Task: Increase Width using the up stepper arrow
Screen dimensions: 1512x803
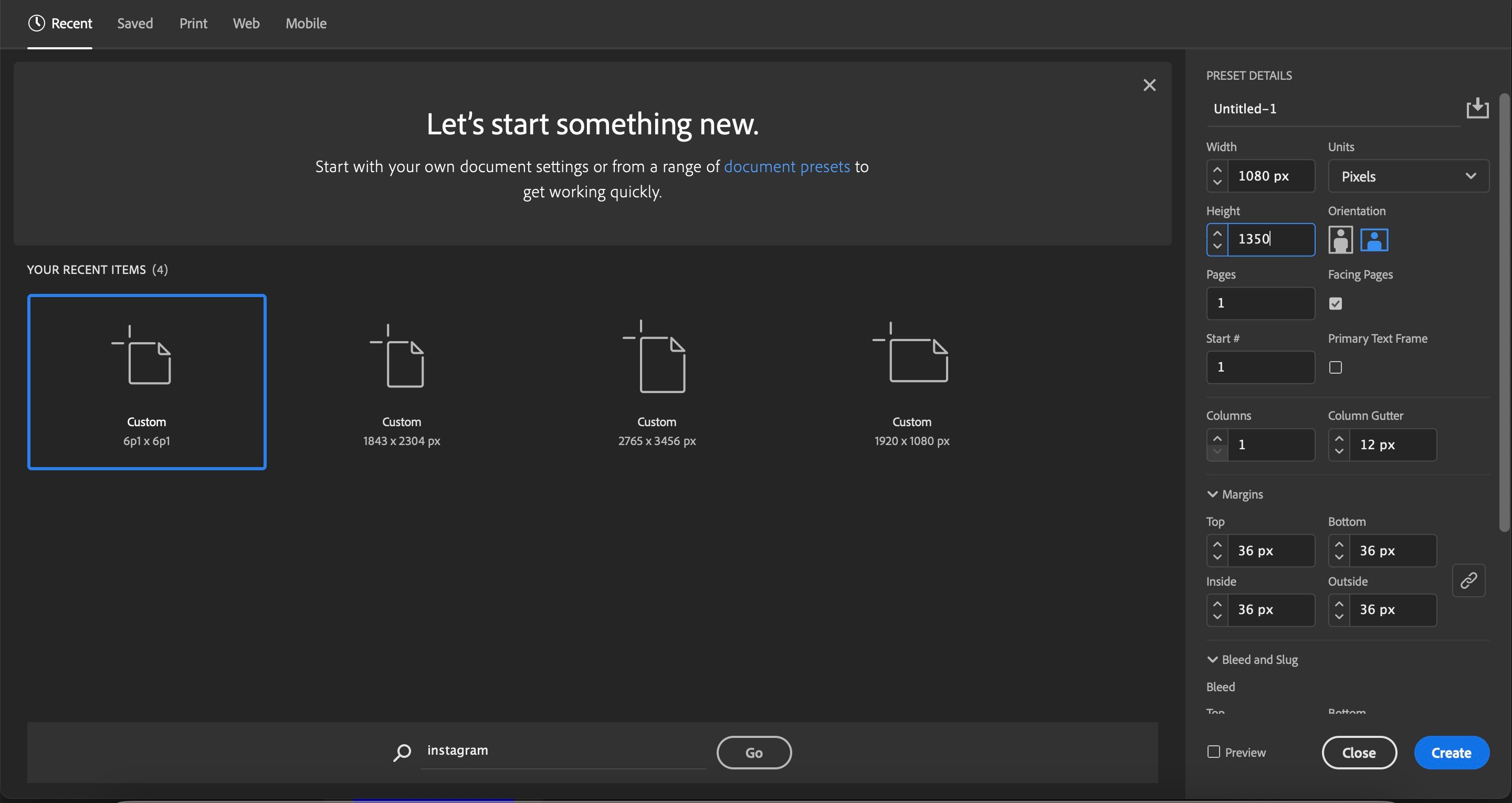Action: click(x=1217, y=169)
